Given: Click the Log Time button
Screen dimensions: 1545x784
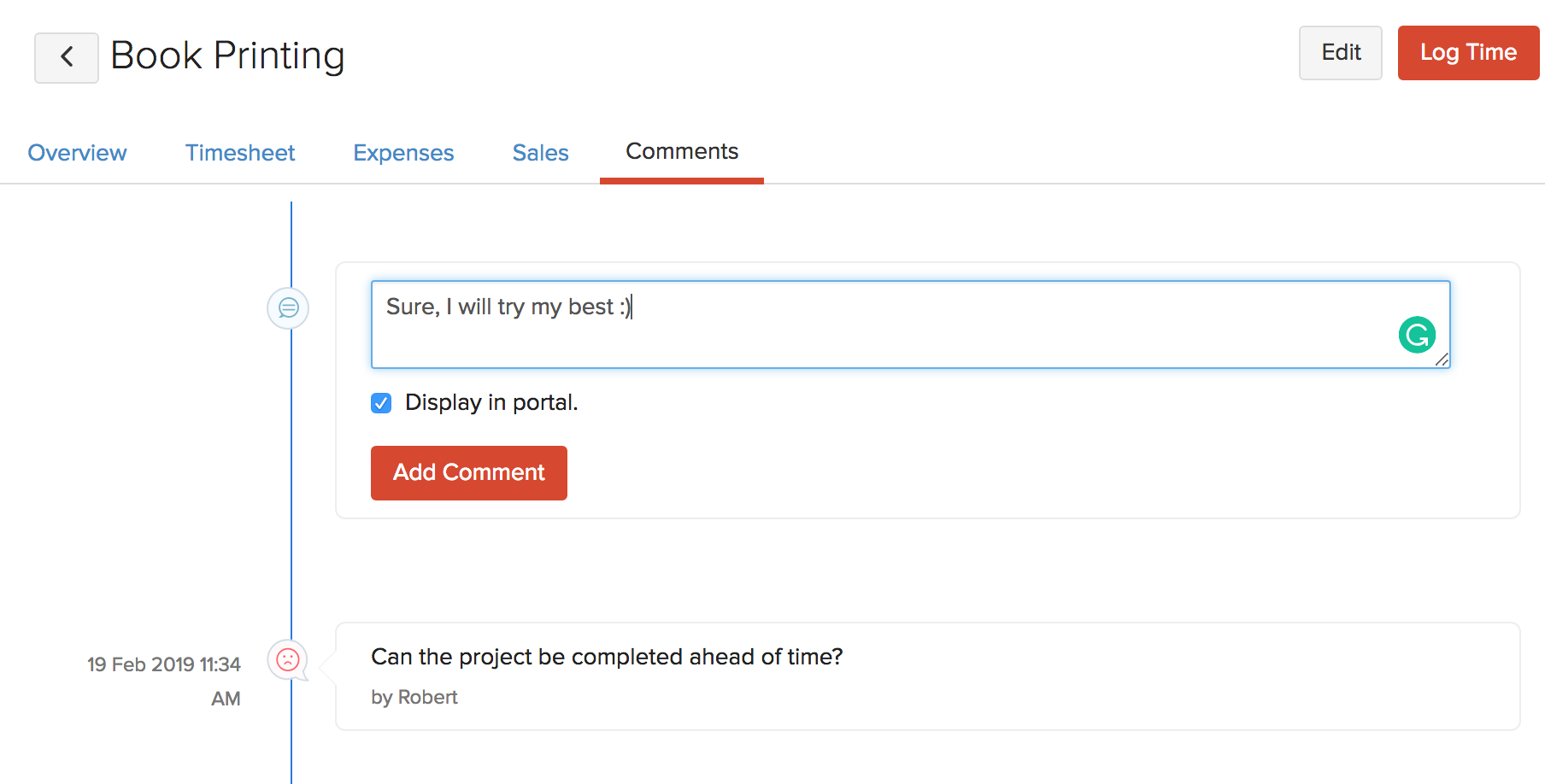Looking at the screenshot, I should pyautogui.click(x=1468, y=53).
